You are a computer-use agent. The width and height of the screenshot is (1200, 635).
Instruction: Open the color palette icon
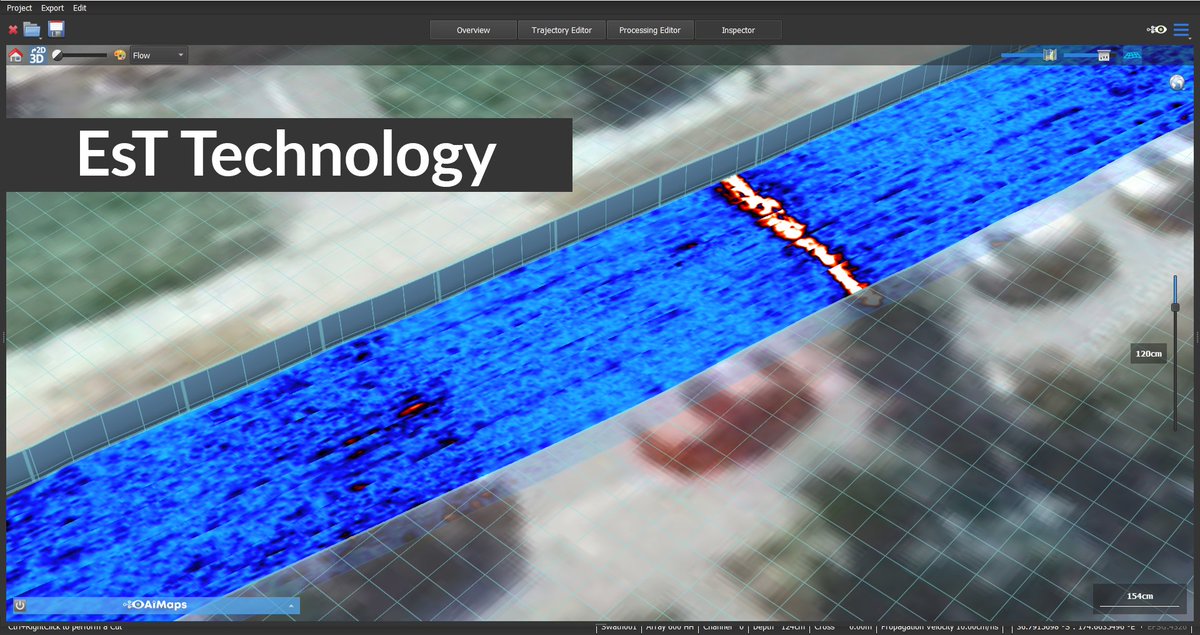119,56
